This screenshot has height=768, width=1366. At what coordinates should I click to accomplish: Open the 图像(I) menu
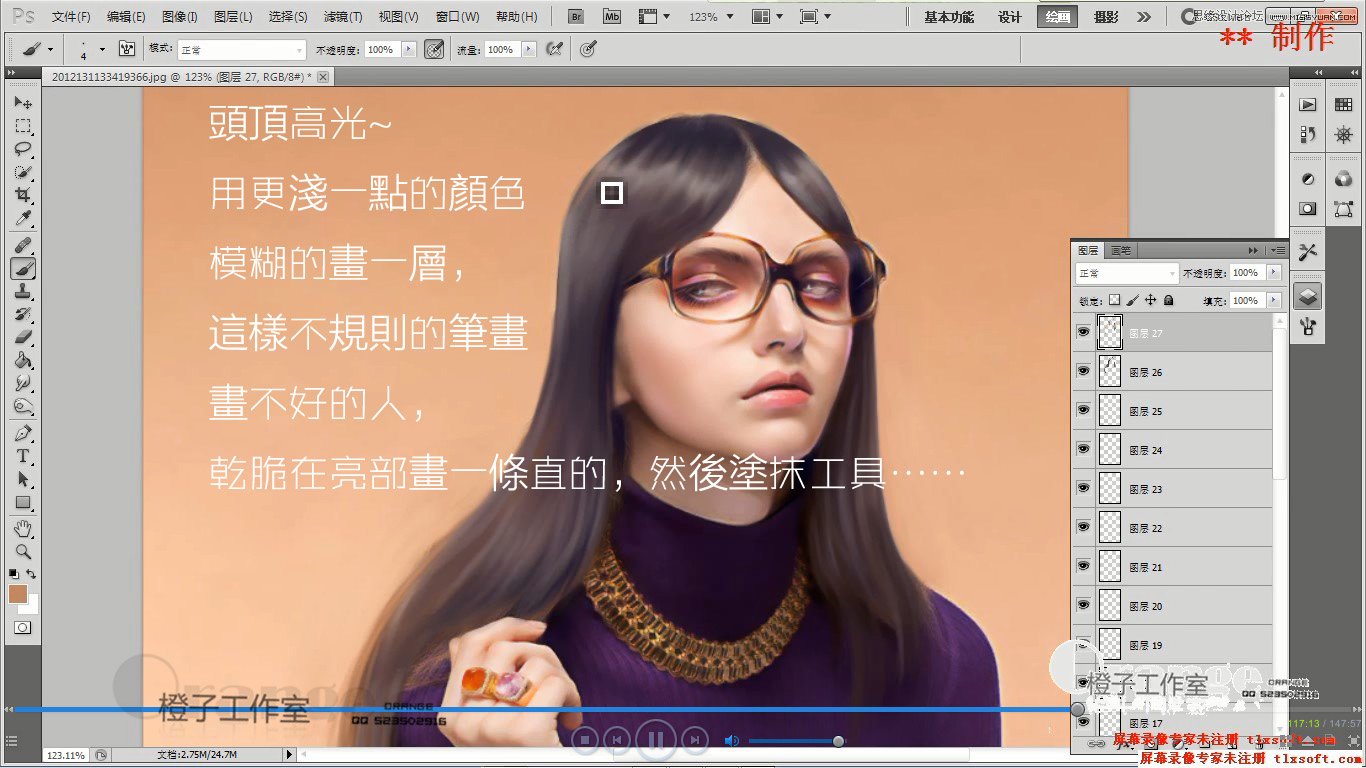click(x=179, y=17)
